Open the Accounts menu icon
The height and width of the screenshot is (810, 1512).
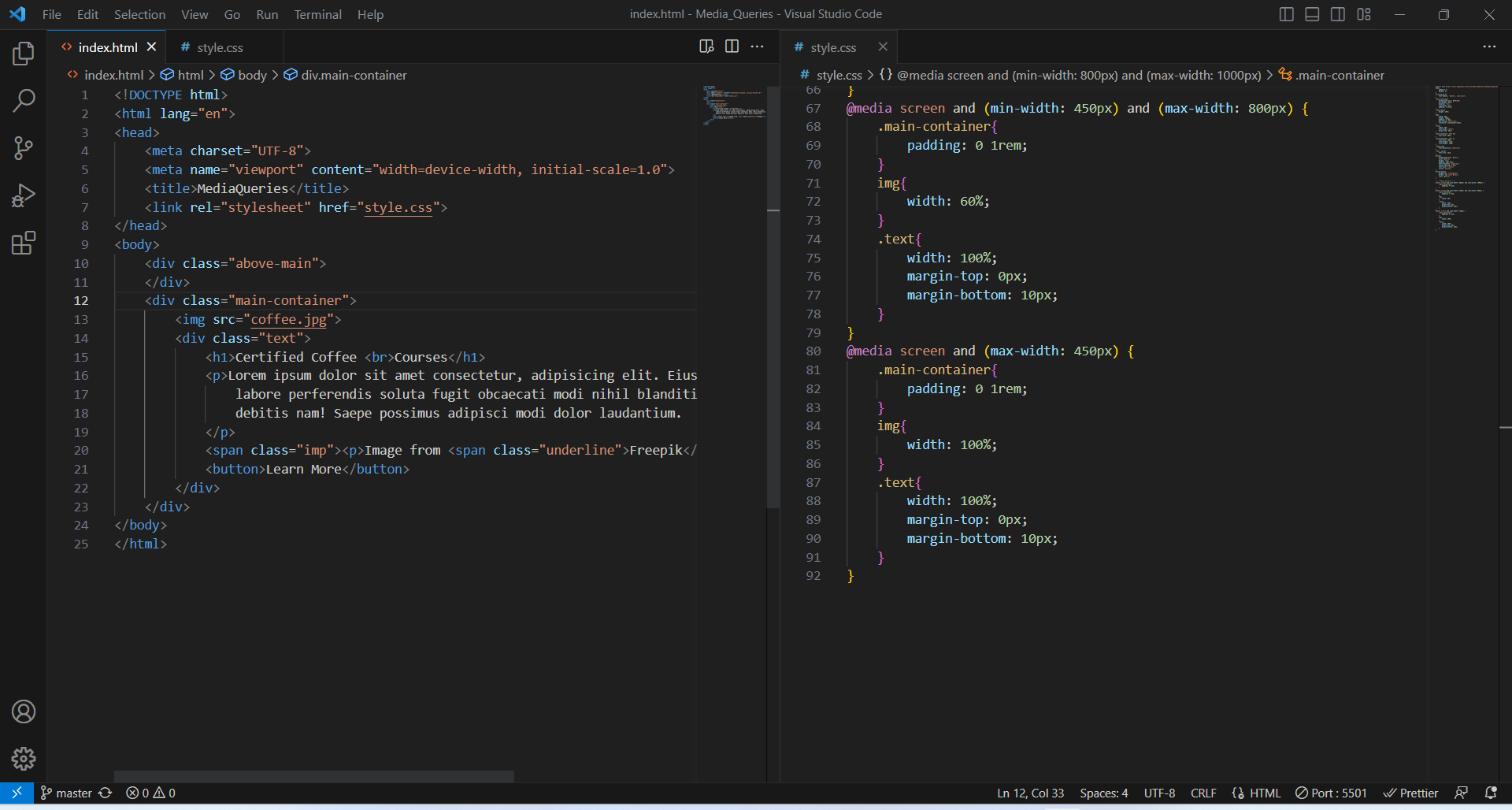point(24,712)
